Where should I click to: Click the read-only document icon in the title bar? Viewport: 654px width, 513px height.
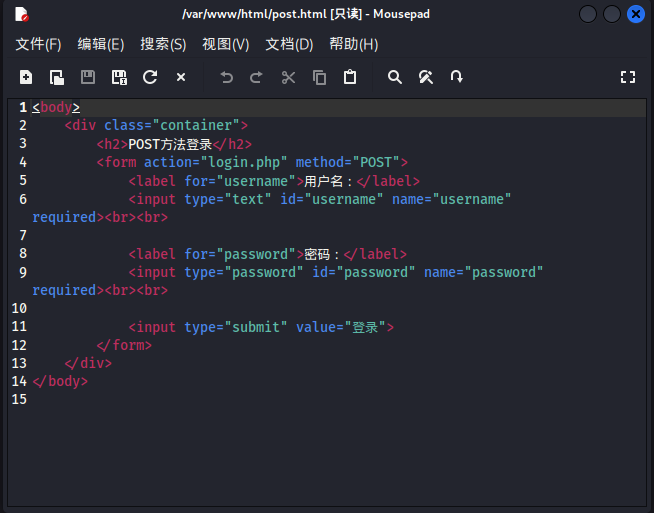21,14
